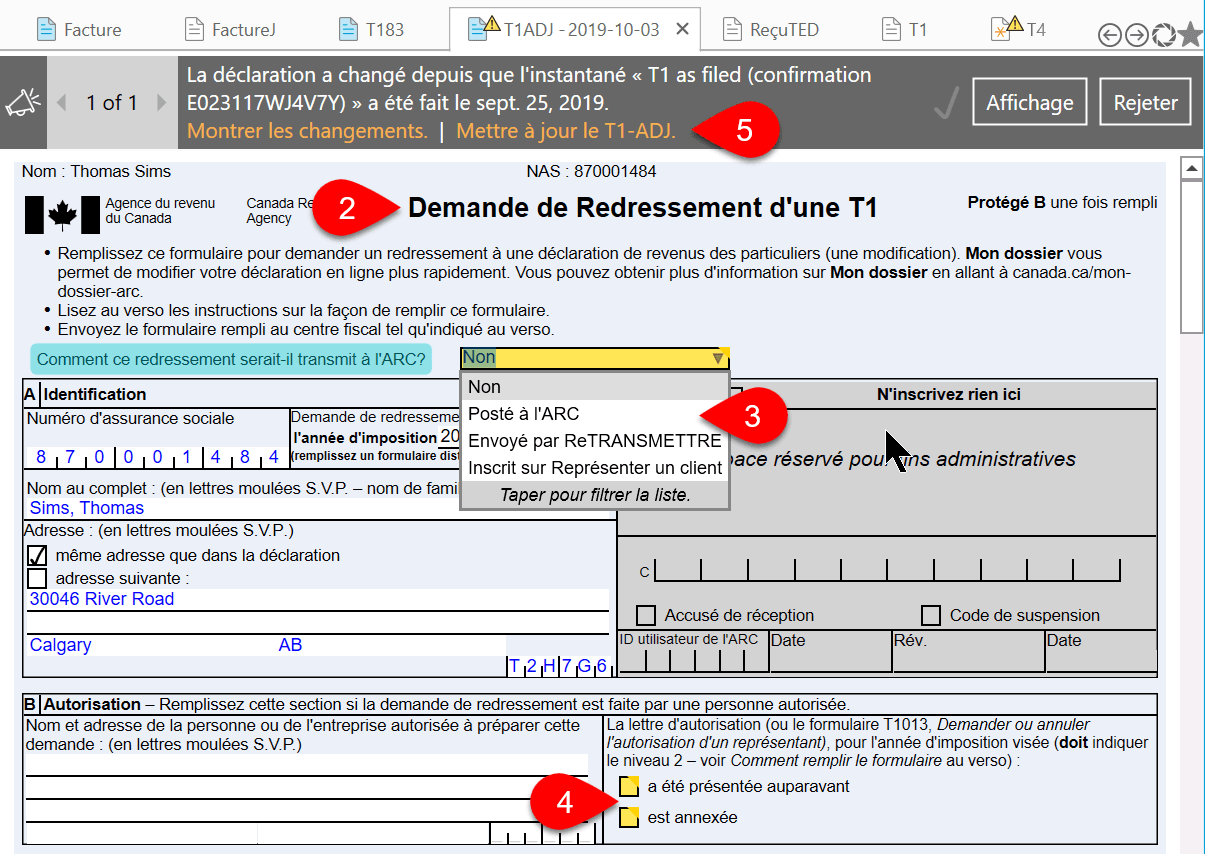Check the est annexée checkbox
This screenshot has width=1205, height=854.
coord(630,816)
